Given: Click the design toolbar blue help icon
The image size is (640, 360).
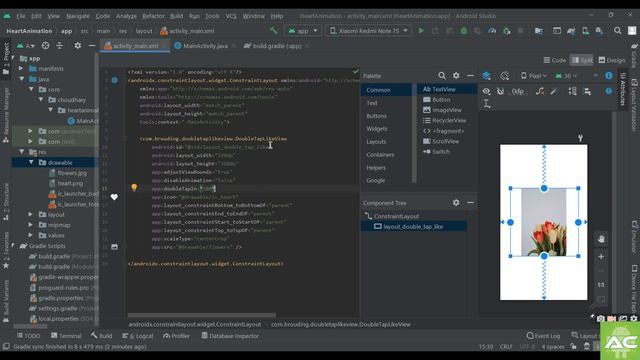Looking at the screenshot, I should (609, 91).
